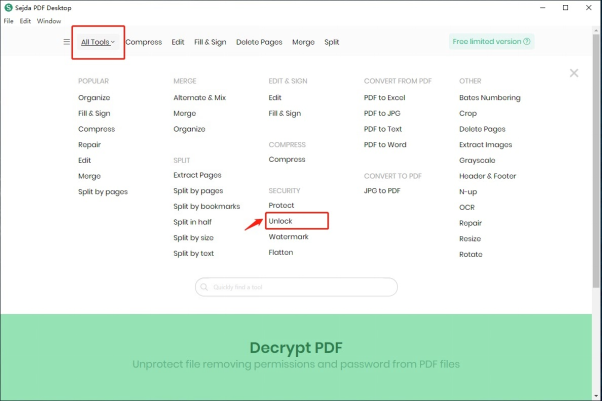The image size is (602, 401).
Task: Open Repair under Other
Action: point(470,223)
